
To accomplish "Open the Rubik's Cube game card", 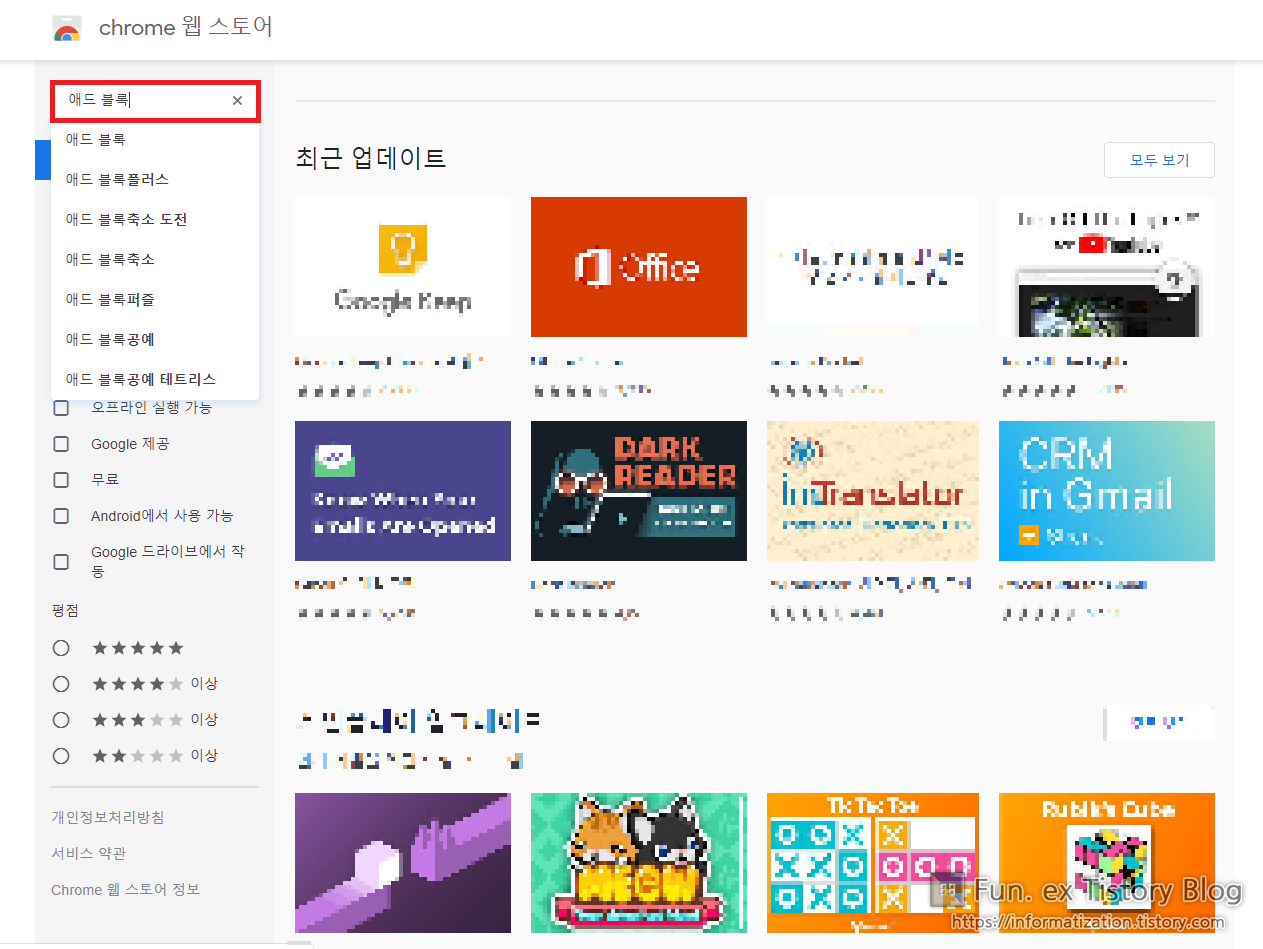I will (1107, 863).
